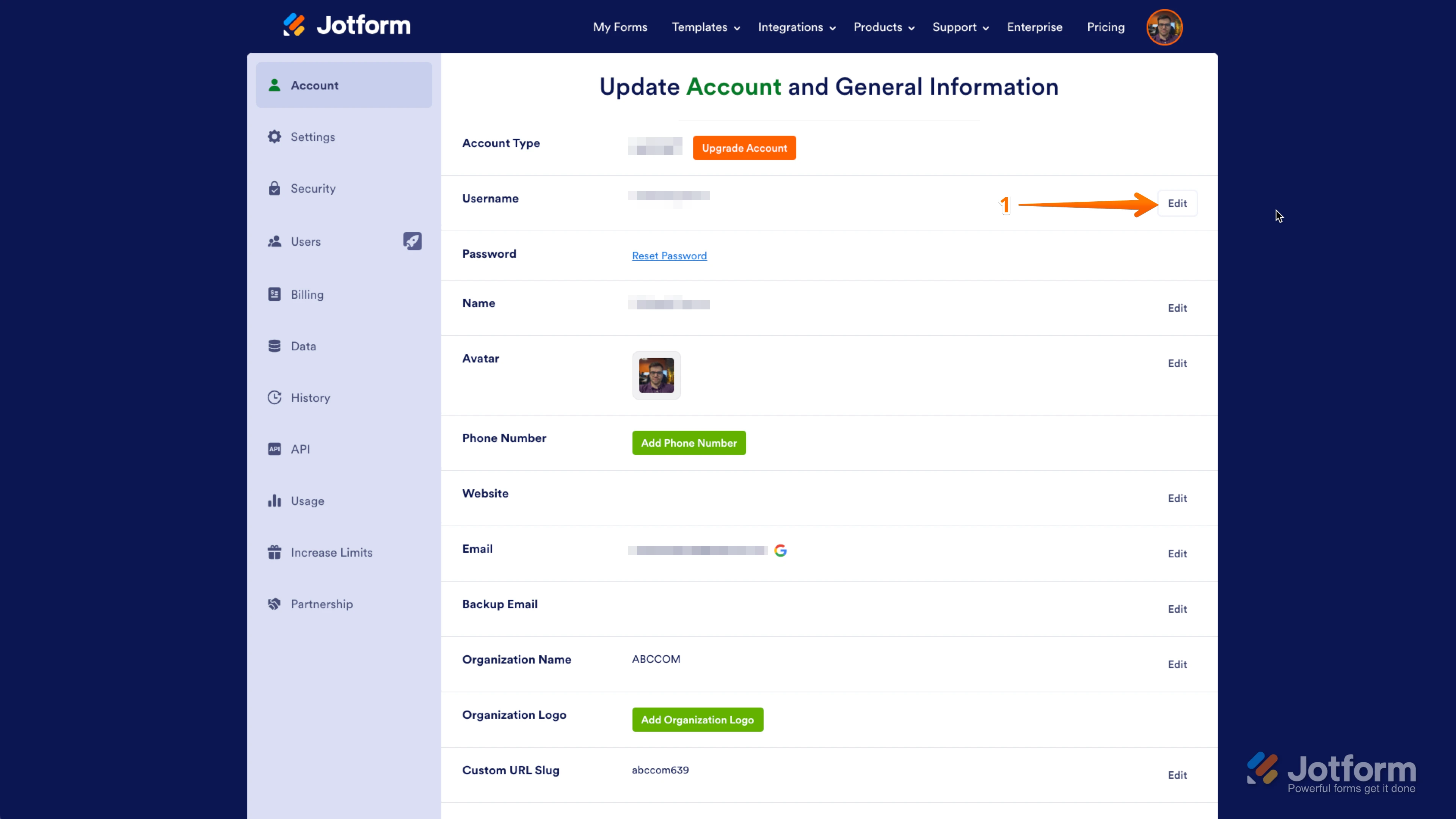Click the Data database icon

tap(275, 346)
